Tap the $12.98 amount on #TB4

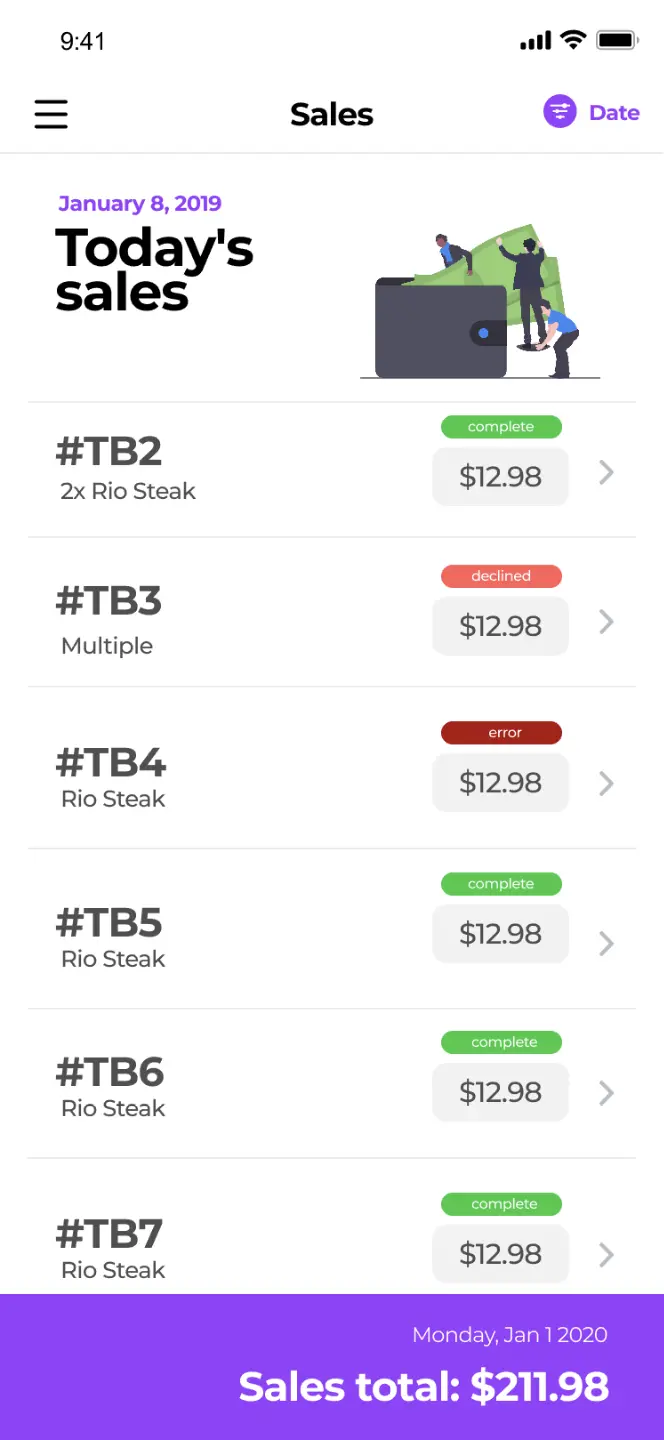[x=500, y=783]
